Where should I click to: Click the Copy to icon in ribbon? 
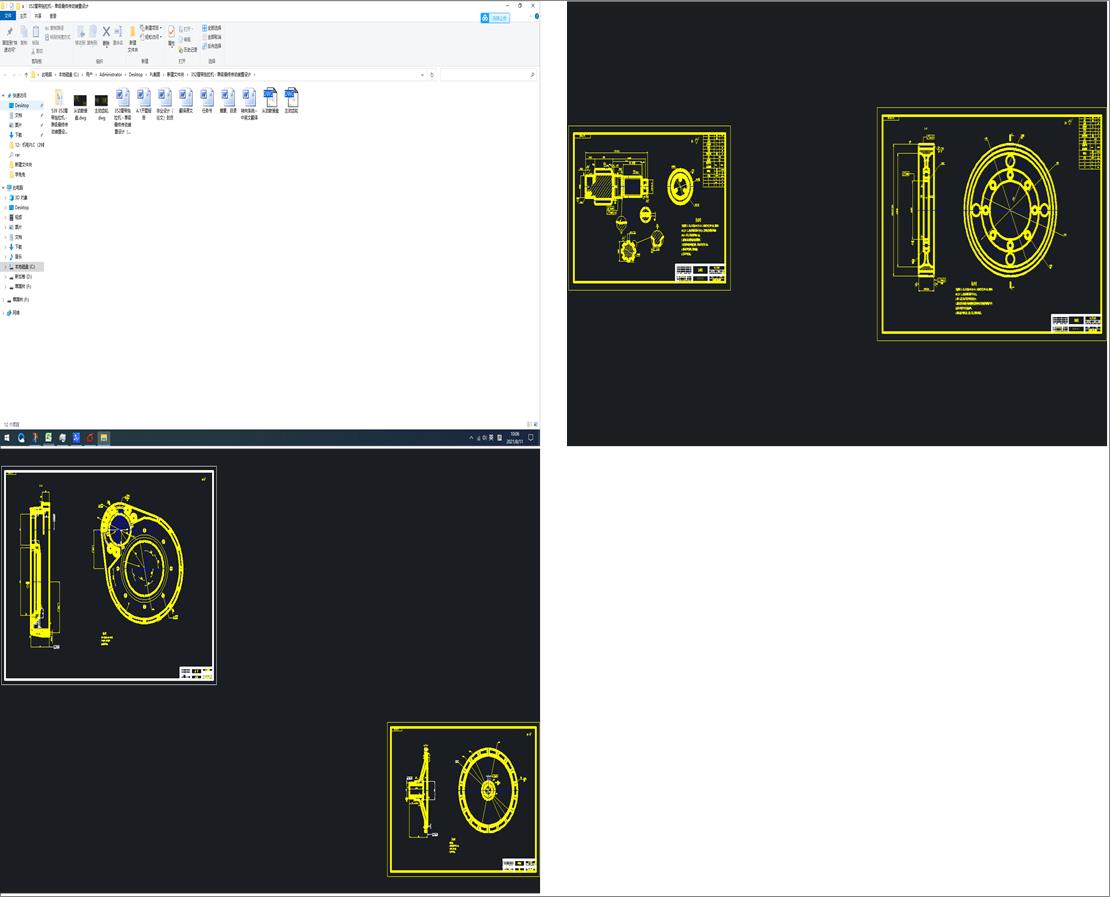click(x=93, y=32)
